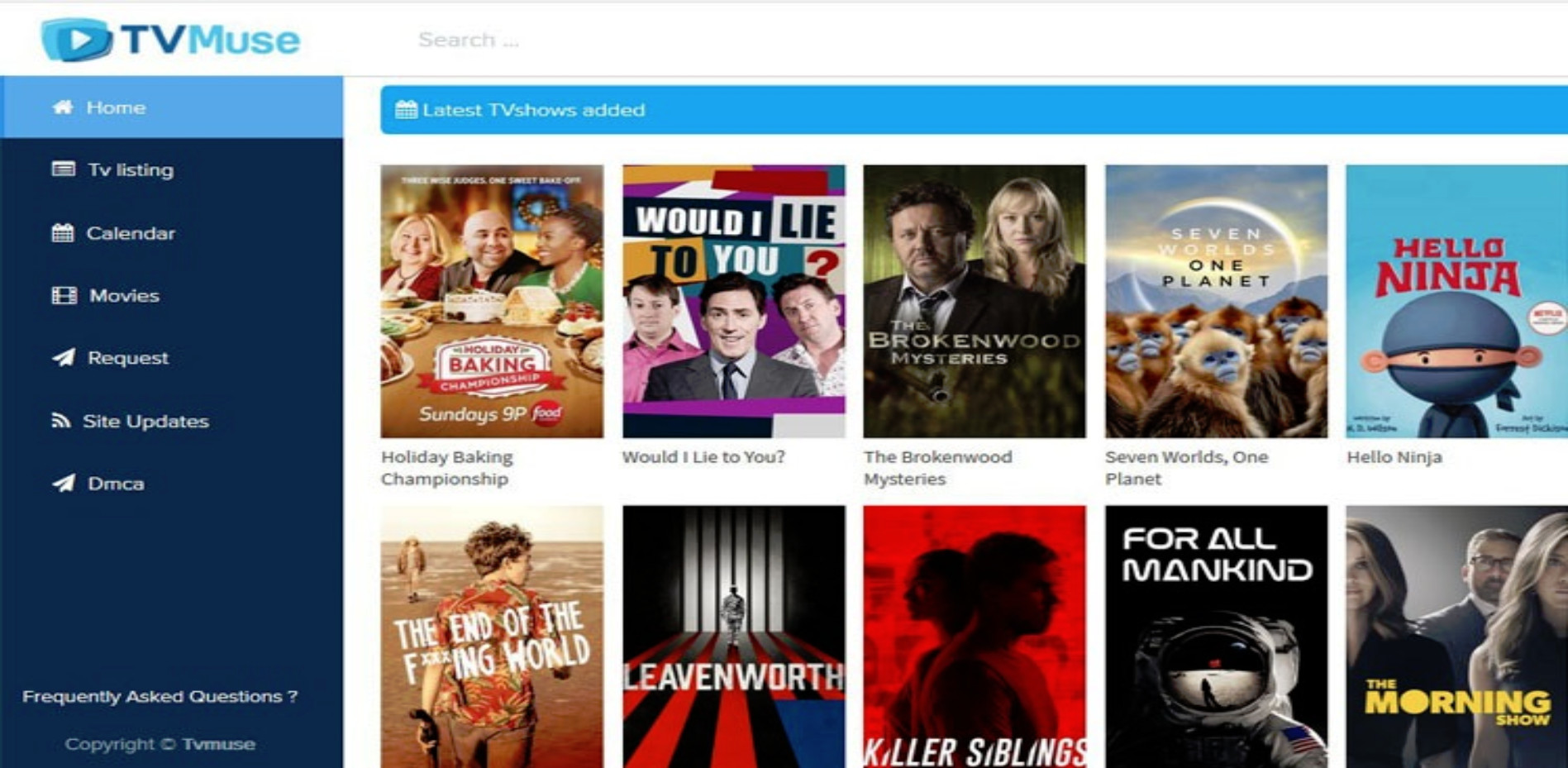The height and width of the screenshot is (768, 1568).
Task: Open The Brokenwood Mysteries poster
Action: [x=975, y=301]
